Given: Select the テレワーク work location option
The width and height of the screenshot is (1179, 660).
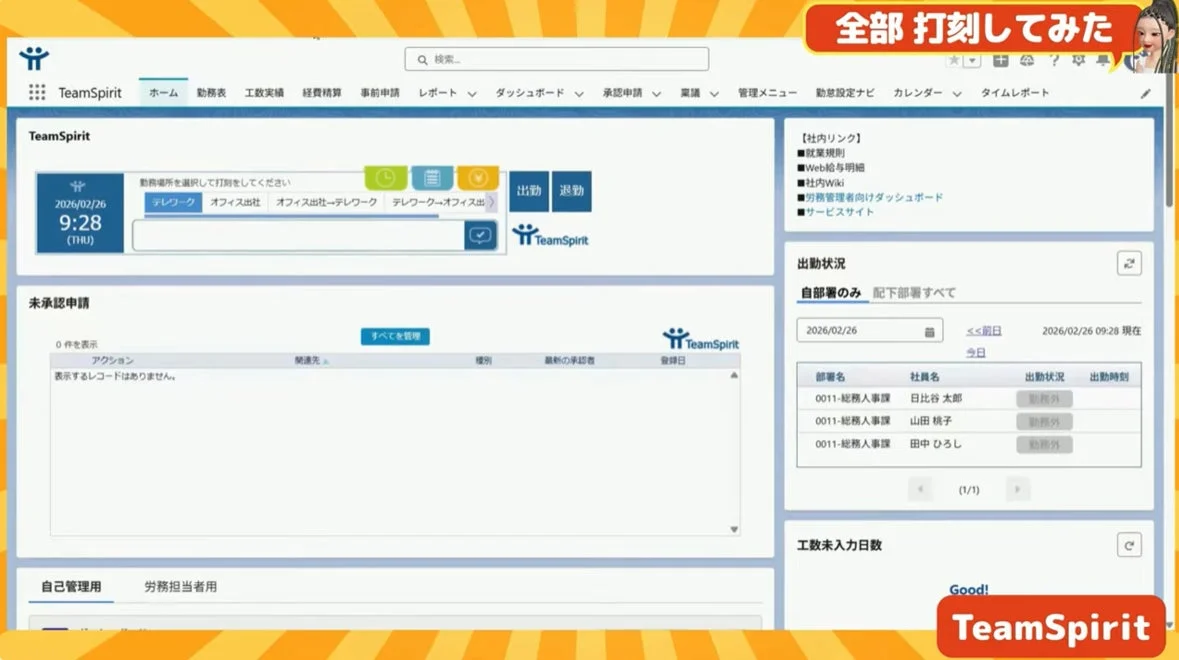Looking at the screenshot, I should point(172,201).
